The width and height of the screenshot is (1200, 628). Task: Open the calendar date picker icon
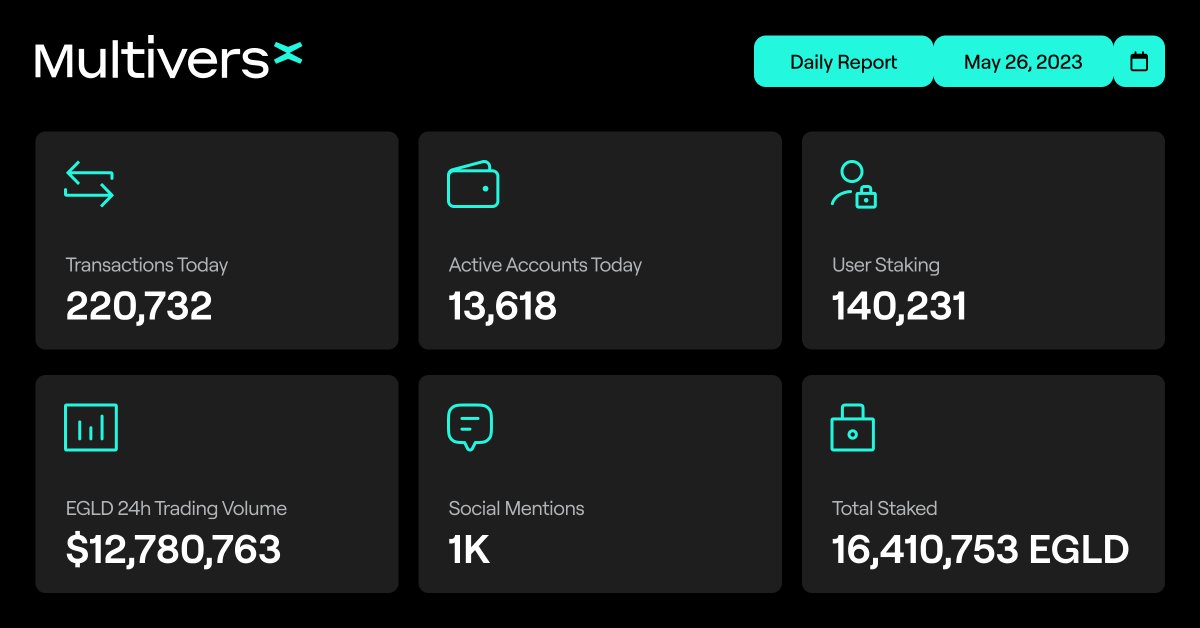(1139, 62)
